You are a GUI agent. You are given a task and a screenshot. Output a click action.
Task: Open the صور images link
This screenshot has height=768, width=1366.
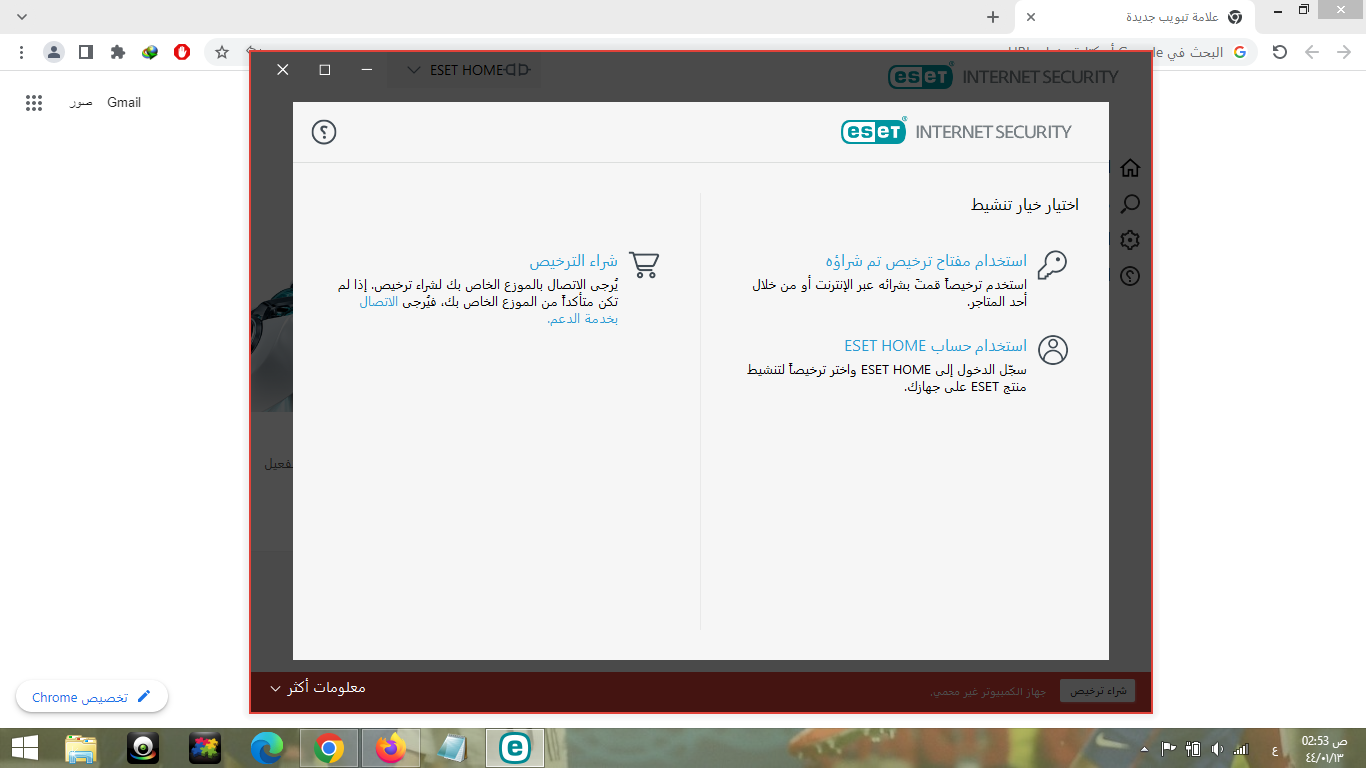81,102
